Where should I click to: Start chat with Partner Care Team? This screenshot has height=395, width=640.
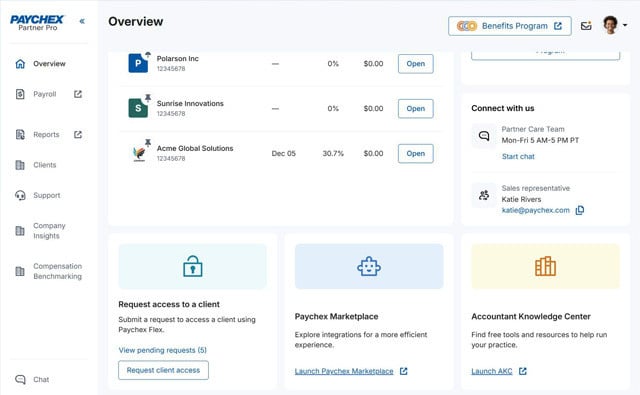pos(518,156)
